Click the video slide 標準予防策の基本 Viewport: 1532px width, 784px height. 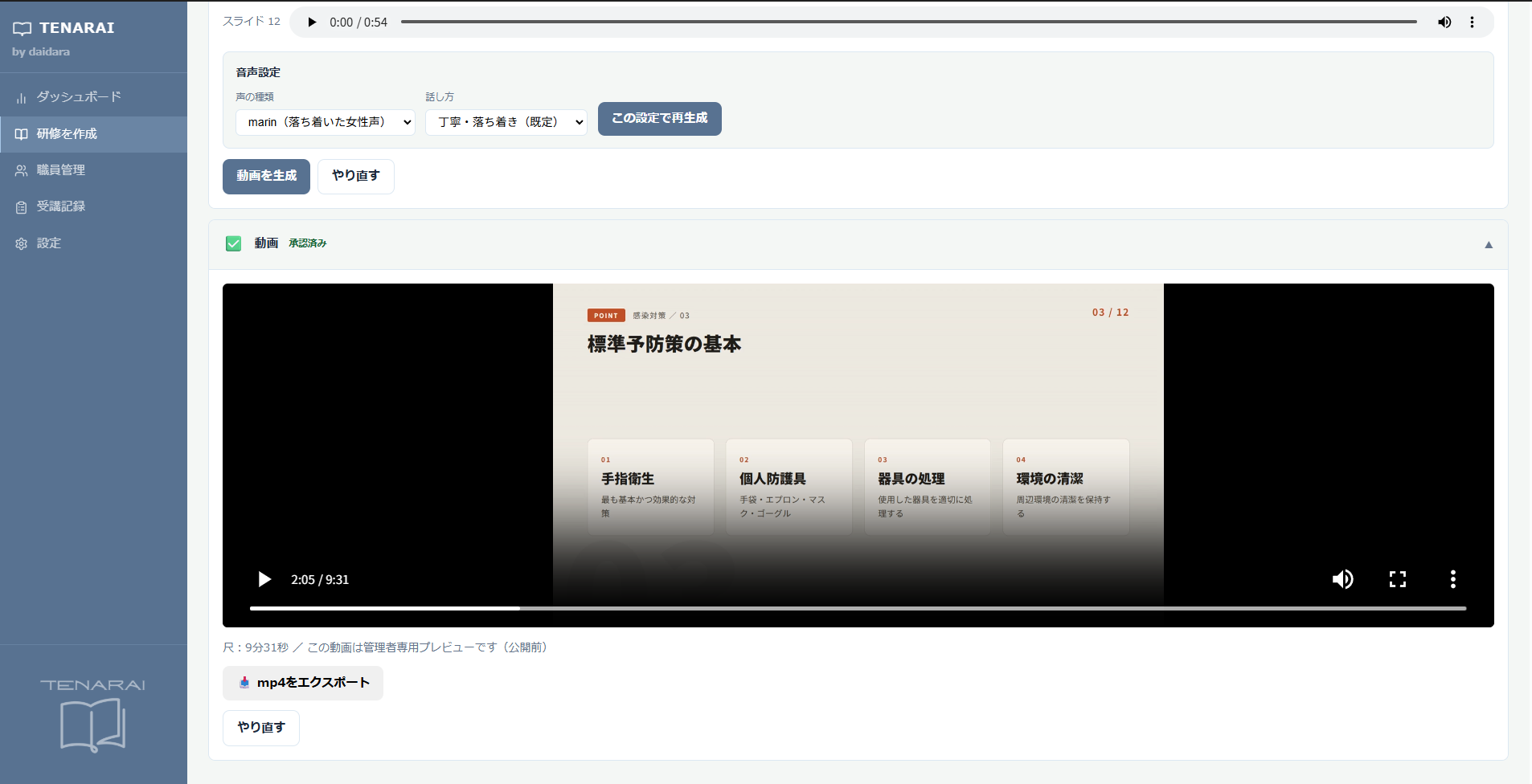click(665, 345)
